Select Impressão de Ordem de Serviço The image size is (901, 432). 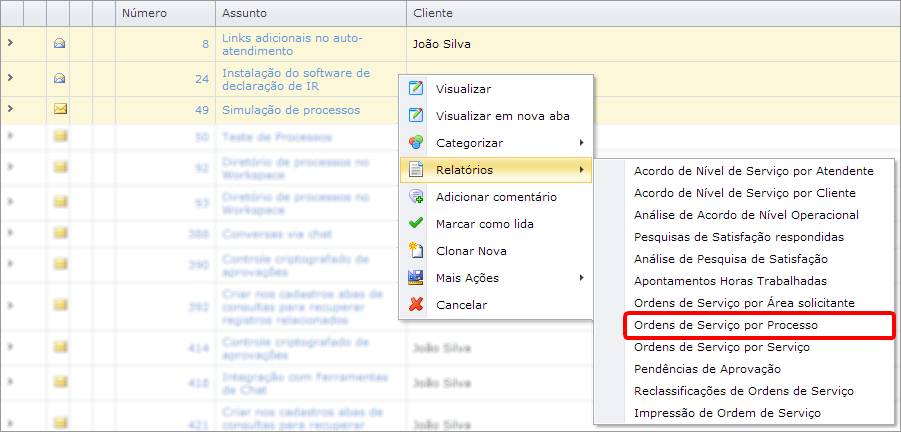(x=727, y=413)
